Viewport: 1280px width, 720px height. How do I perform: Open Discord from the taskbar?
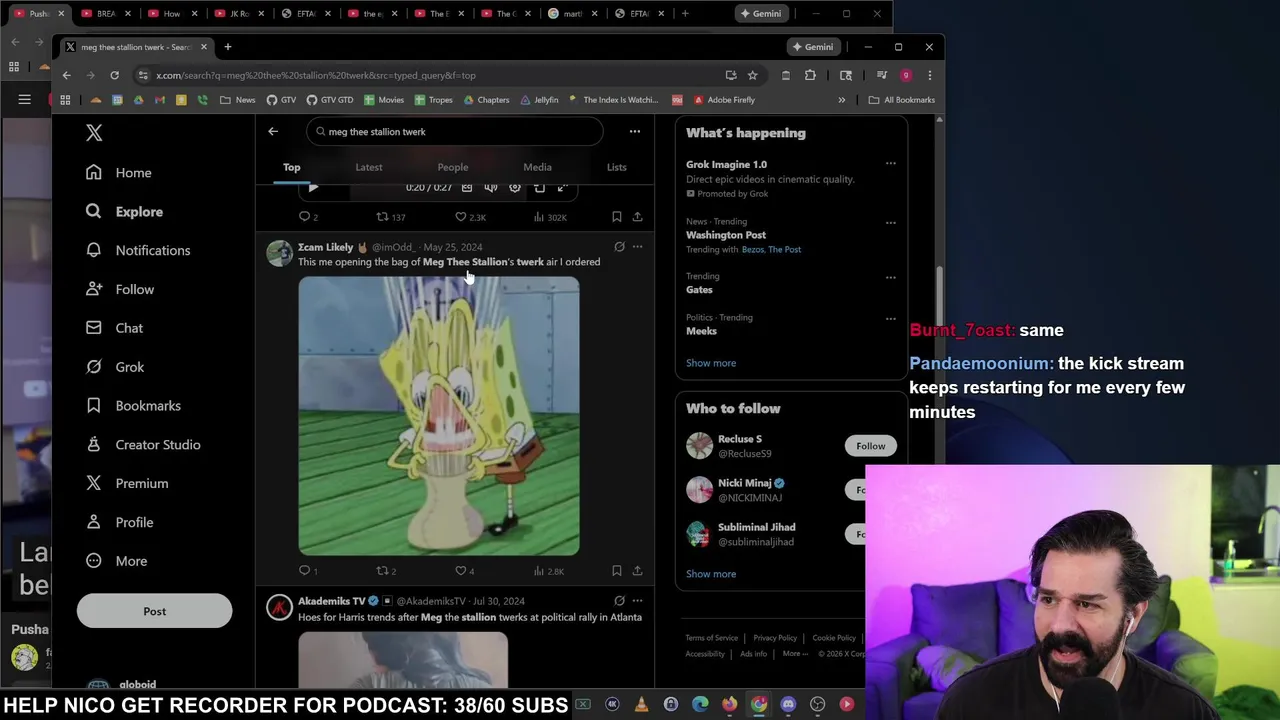788,704
